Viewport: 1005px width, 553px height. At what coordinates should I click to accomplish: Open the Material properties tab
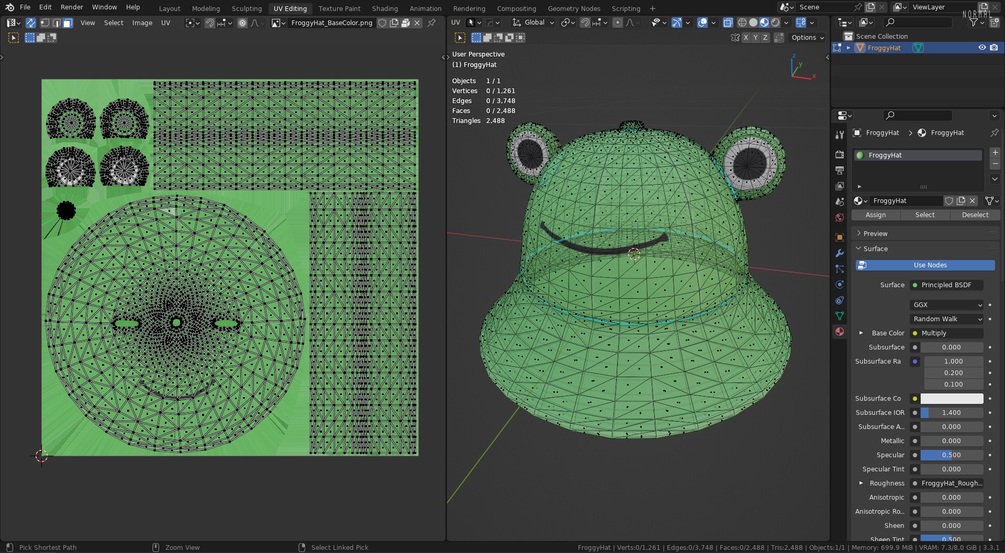[840, 332]
